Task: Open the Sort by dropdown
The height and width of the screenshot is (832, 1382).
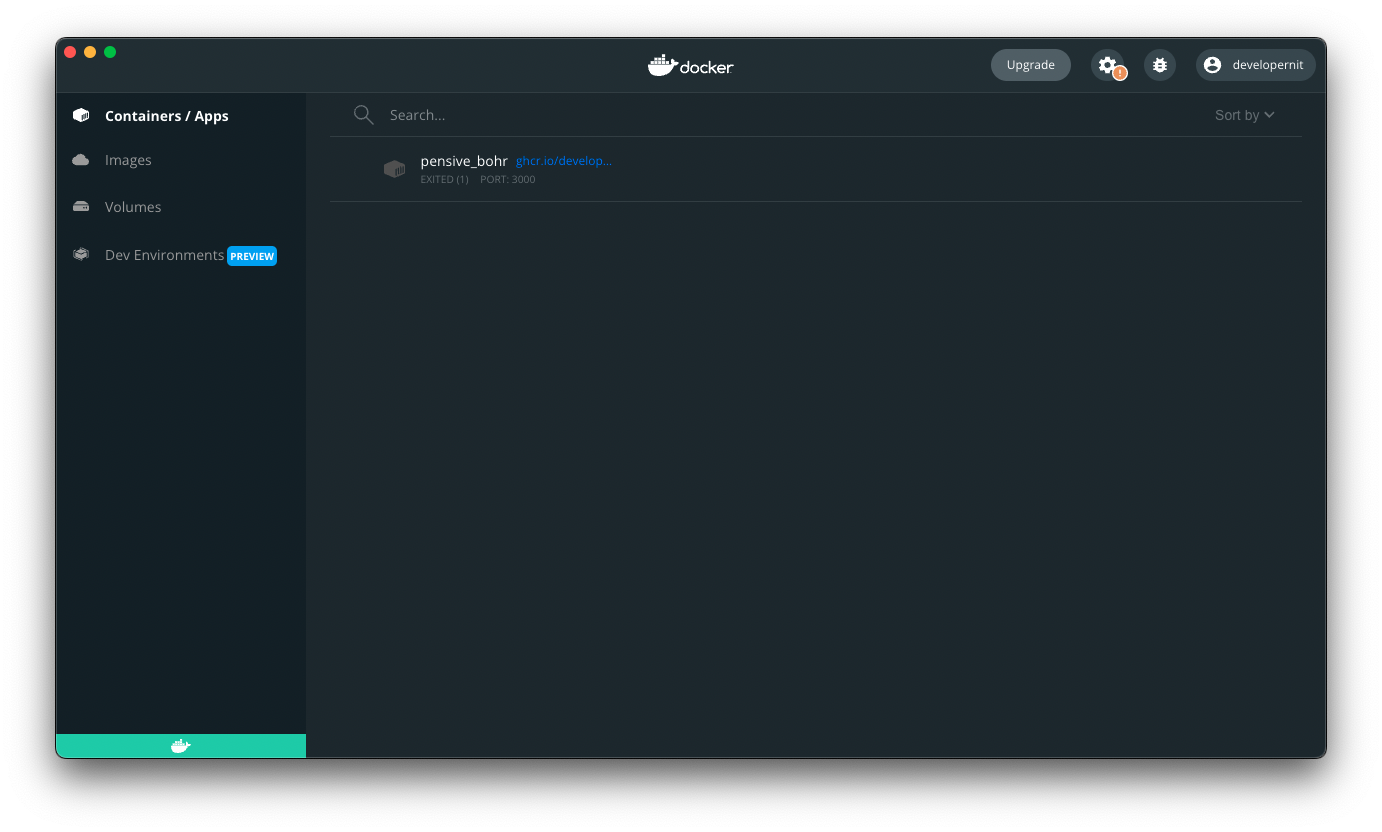Action: (1243, 114)
